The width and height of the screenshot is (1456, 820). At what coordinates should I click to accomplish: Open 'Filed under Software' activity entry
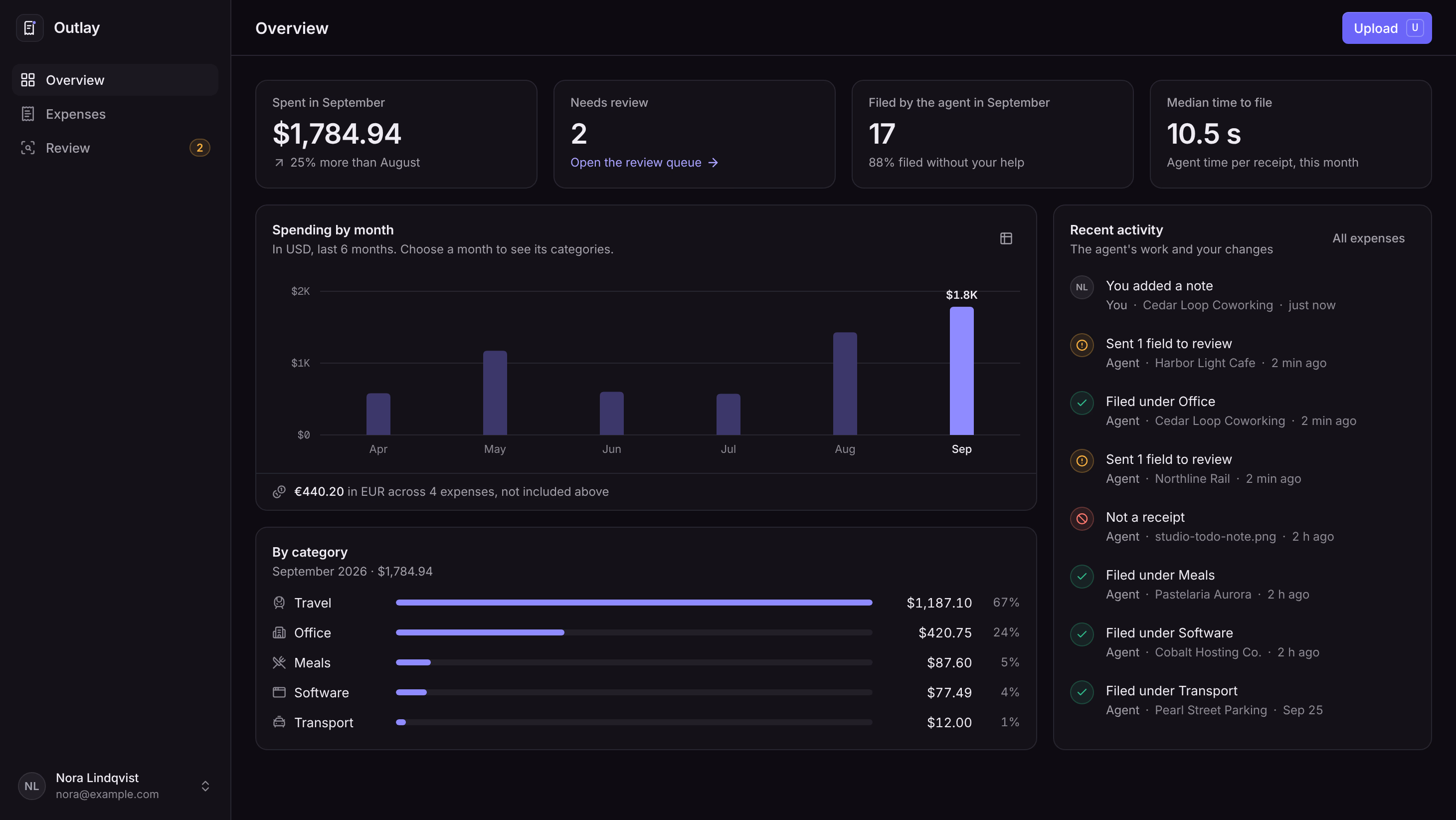tap(1242, 642)
